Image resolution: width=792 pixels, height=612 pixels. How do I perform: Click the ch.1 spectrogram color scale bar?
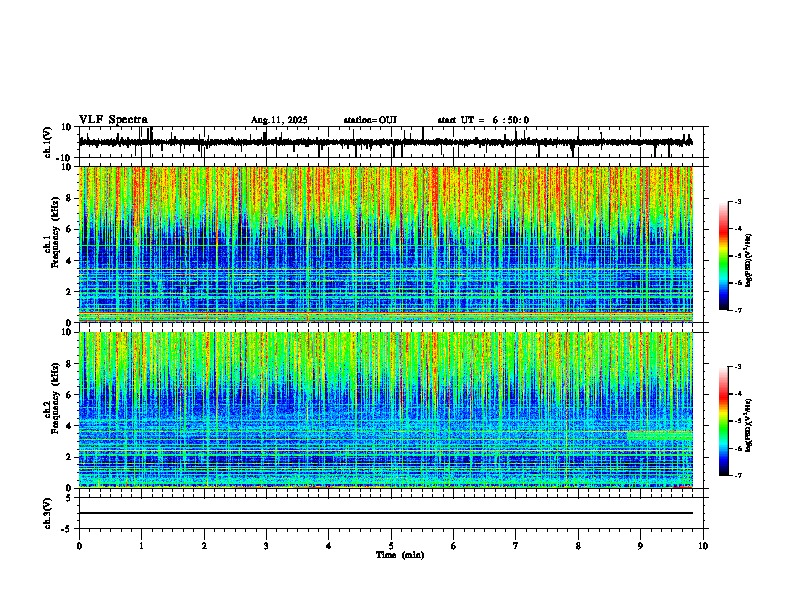(x=724, y=256)
